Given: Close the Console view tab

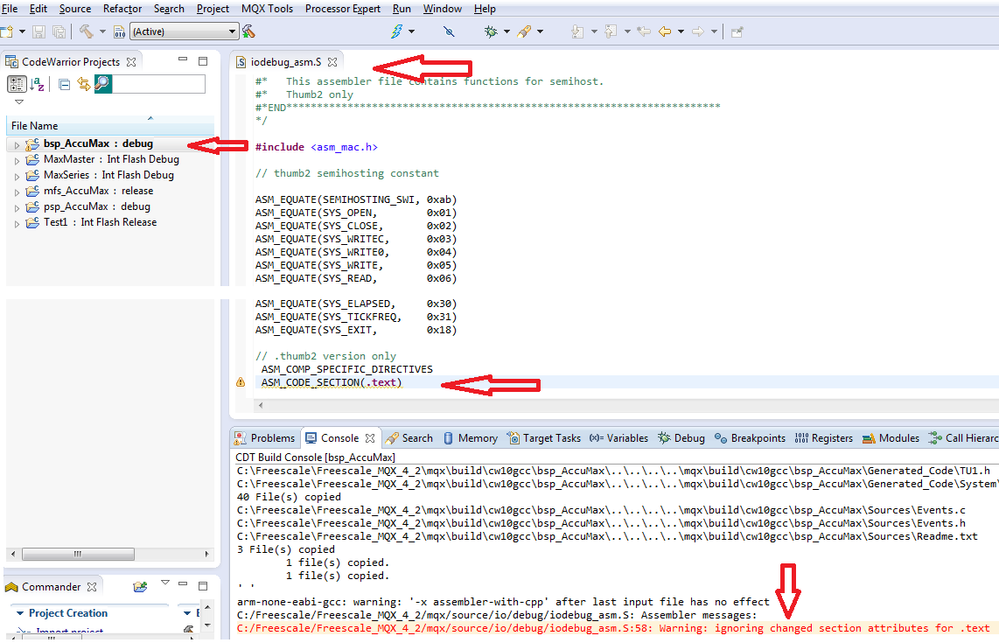Looking at the screenshot, I should (x=370, y=438).
